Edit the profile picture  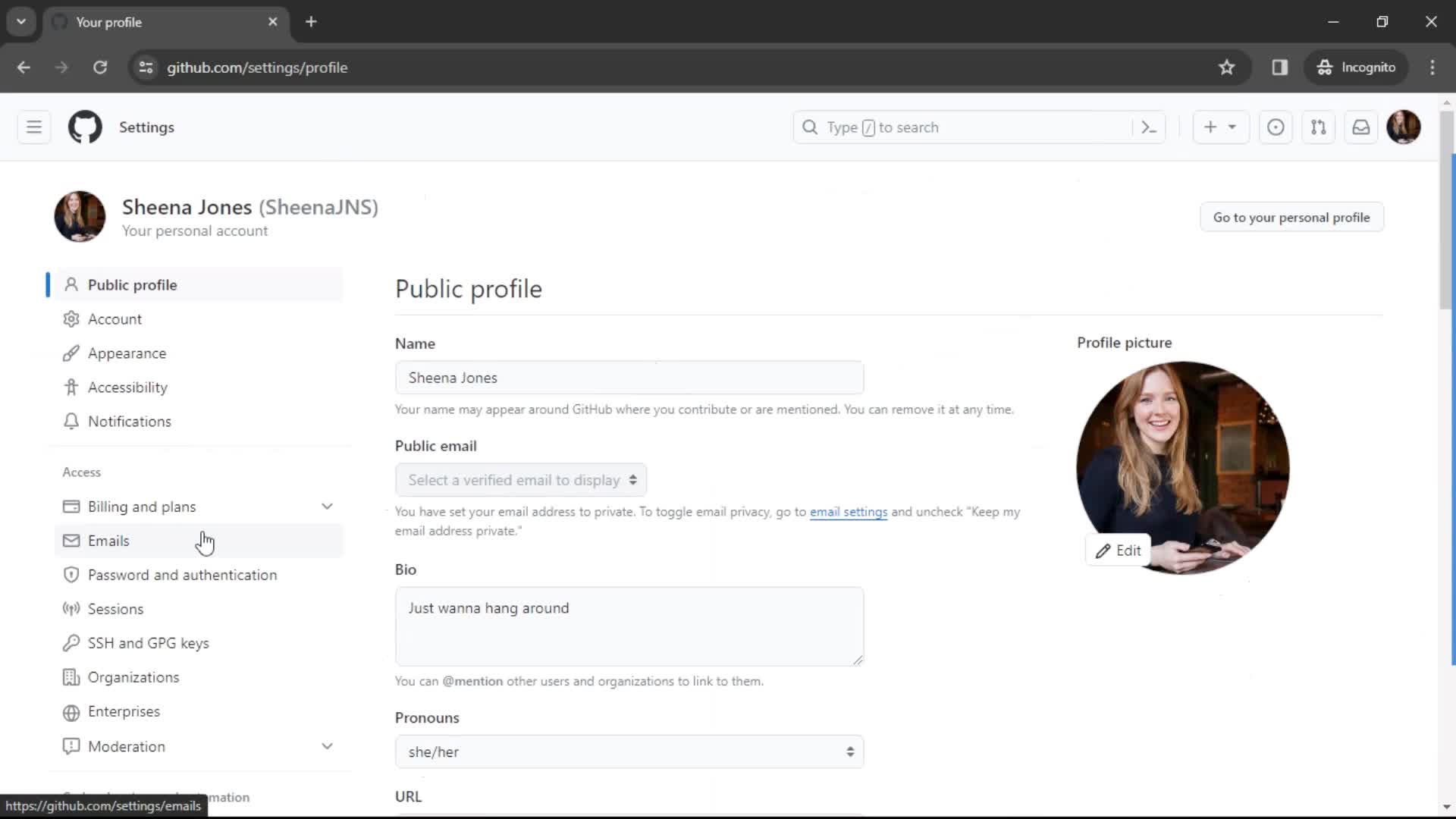click(x=1119, y=551)
